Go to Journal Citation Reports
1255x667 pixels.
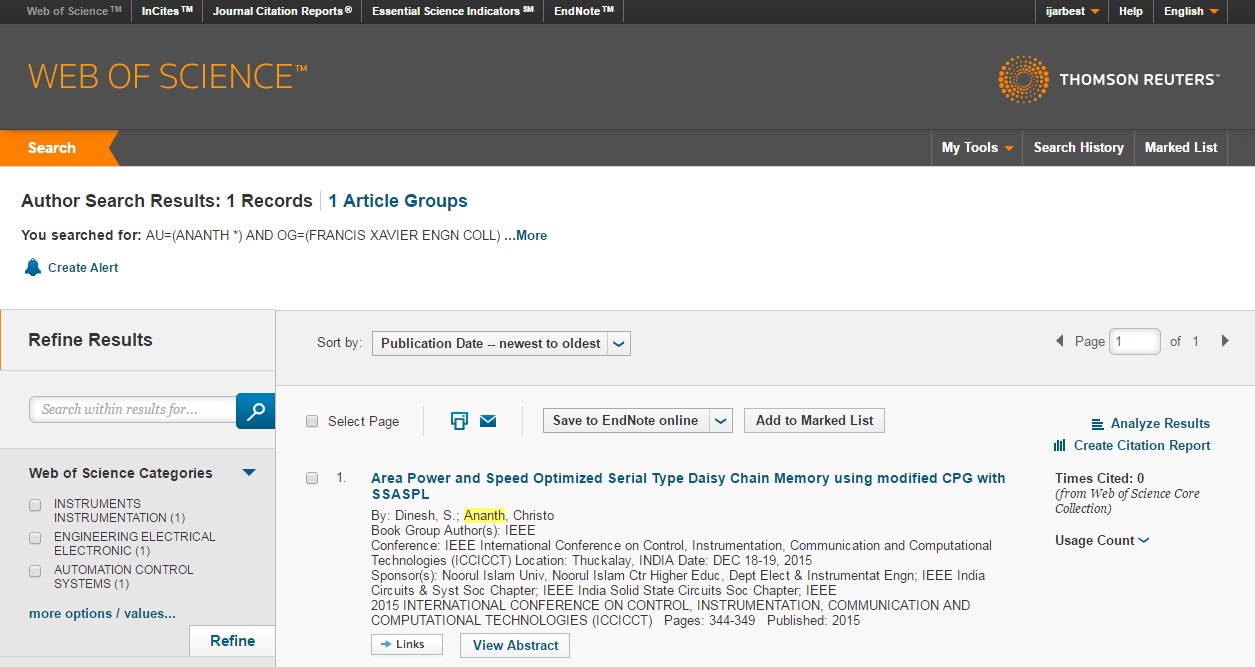(x=282, y=11)
